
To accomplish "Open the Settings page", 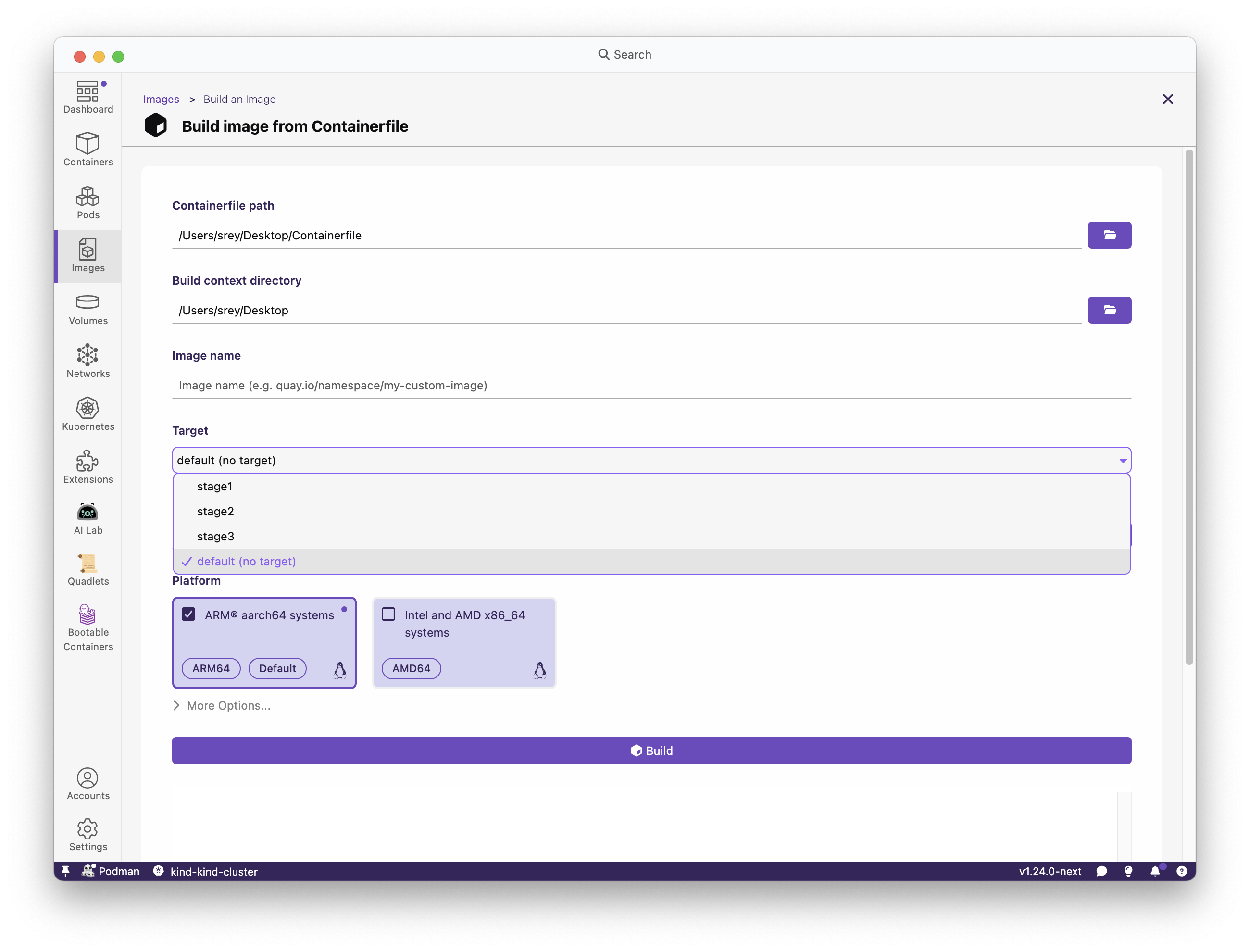I will [87, 835].
